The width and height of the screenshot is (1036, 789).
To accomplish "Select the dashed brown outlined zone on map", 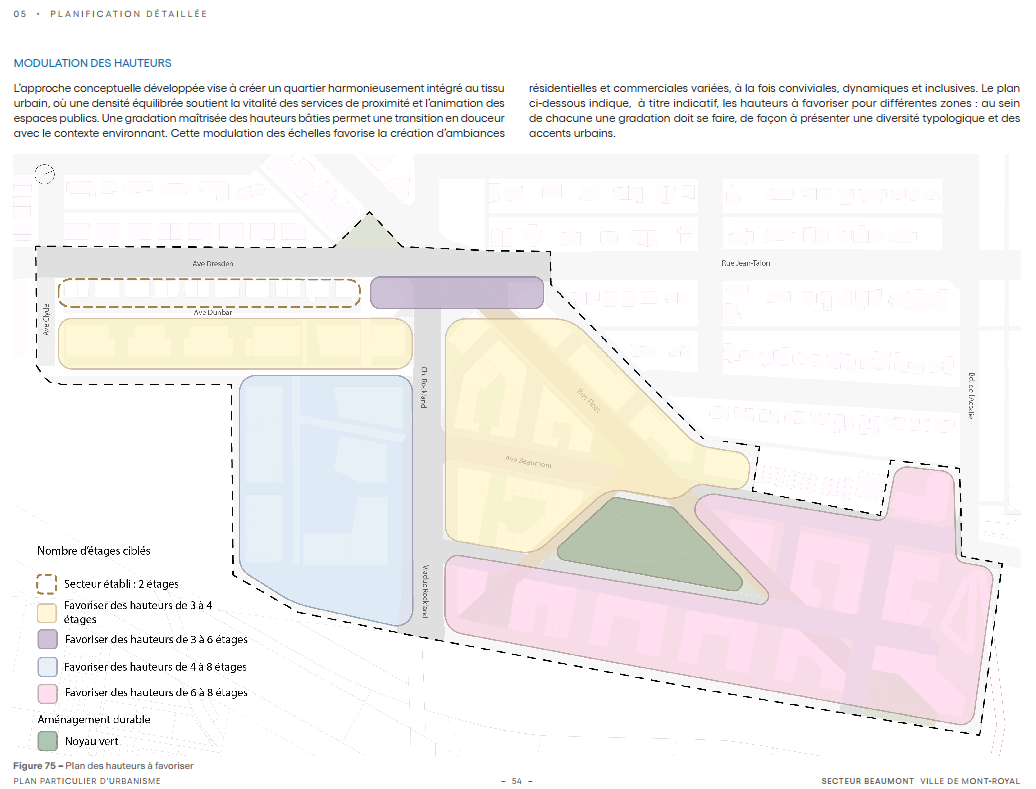I will click(x=208, y=293).
